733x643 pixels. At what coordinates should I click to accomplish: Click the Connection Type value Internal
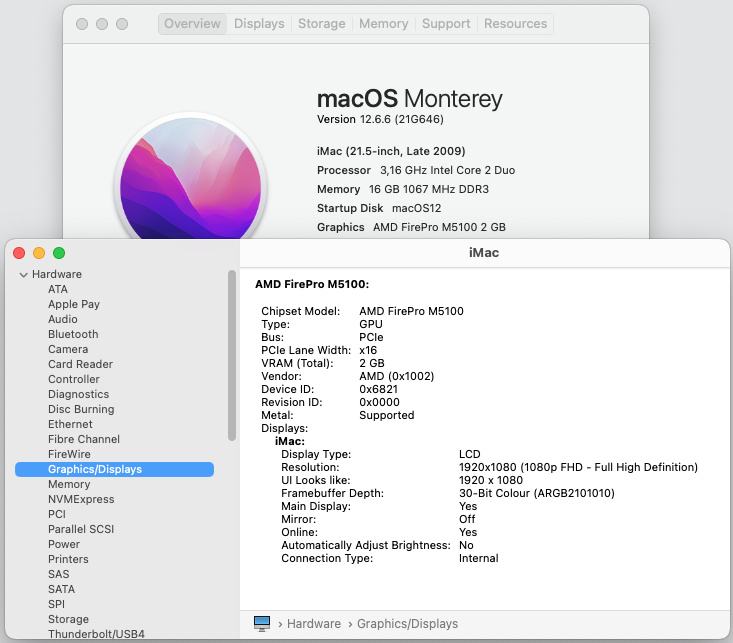coord(478,558)
